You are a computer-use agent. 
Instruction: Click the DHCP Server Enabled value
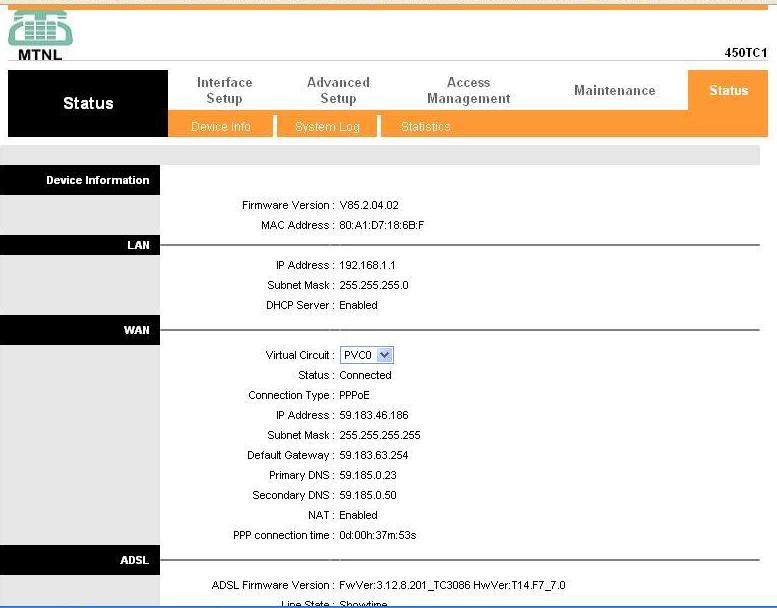click(x=358, y=305)
